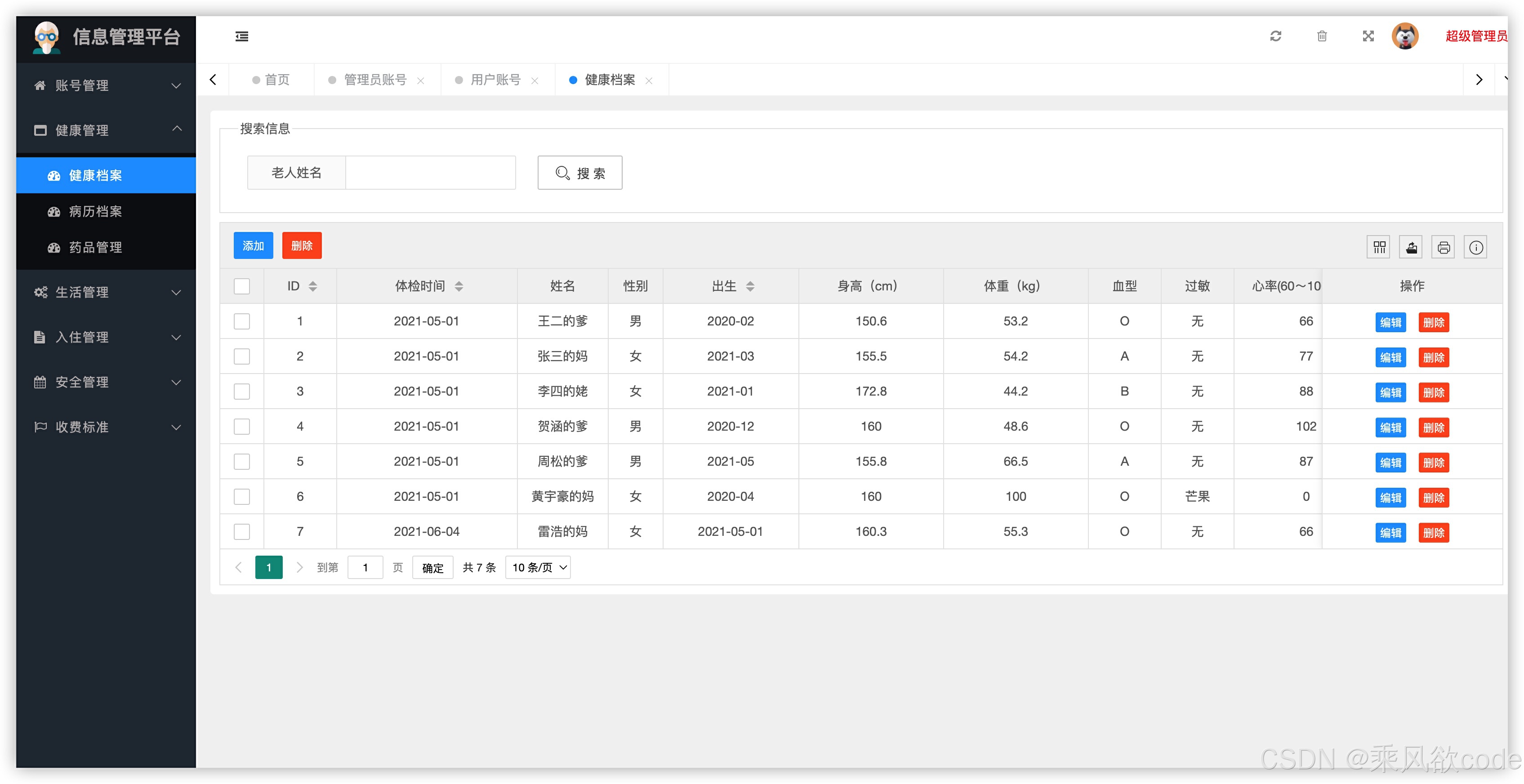Switch to the 管理员账号 tab
Screen dimensions: 1524x784
[375, 80]
